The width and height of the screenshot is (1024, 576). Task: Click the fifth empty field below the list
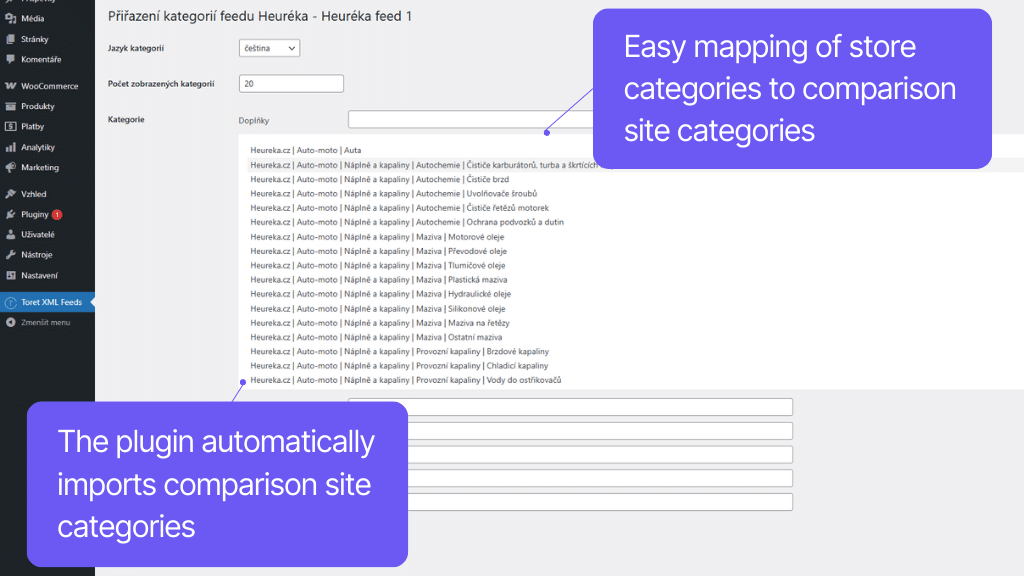click(x=600, y=502)
